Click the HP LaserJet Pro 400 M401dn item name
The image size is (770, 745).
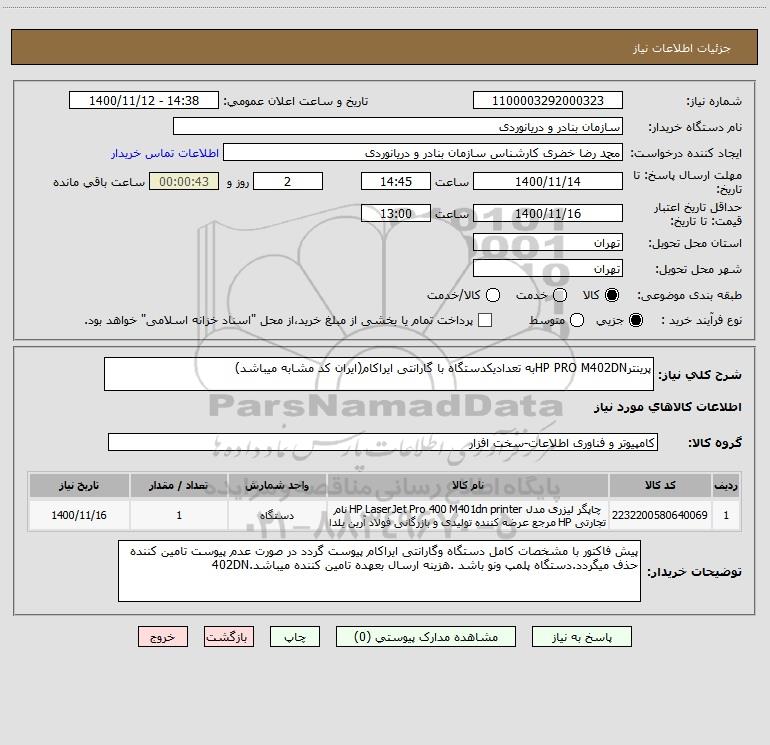point(468,515)
